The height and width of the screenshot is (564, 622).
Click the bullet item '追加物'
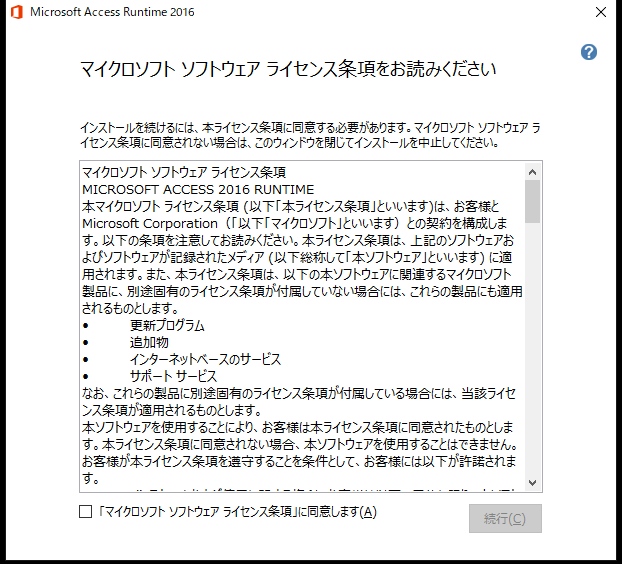pyautogui.click(x=149, y=342)
